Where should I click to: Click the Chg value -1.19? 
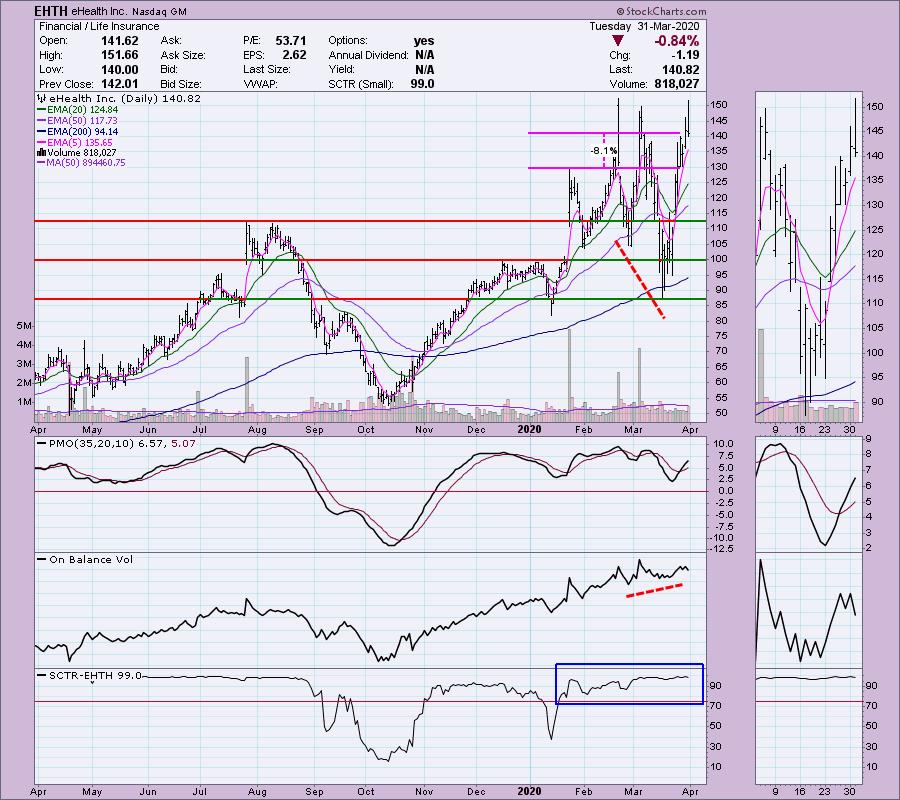pos(684,55)
